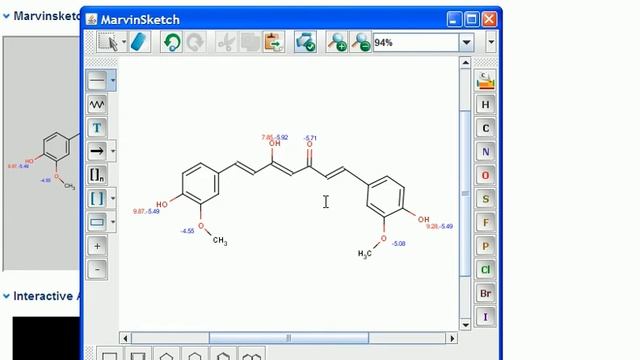Click the central ketone O atom
Viewport: 640px width, 360px height.
(309, 144)
